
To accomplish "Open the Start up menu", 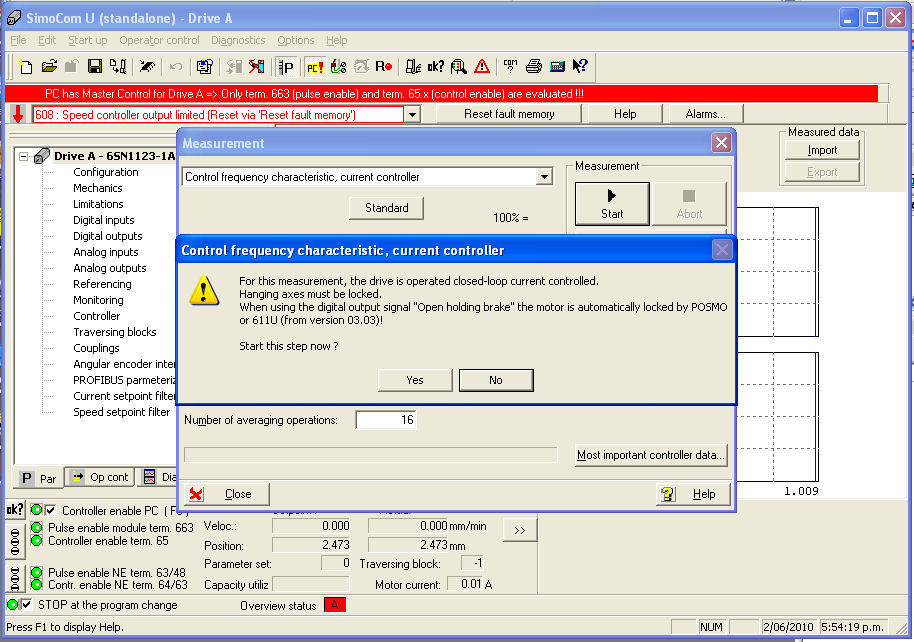I will click(x=87, y=40).
